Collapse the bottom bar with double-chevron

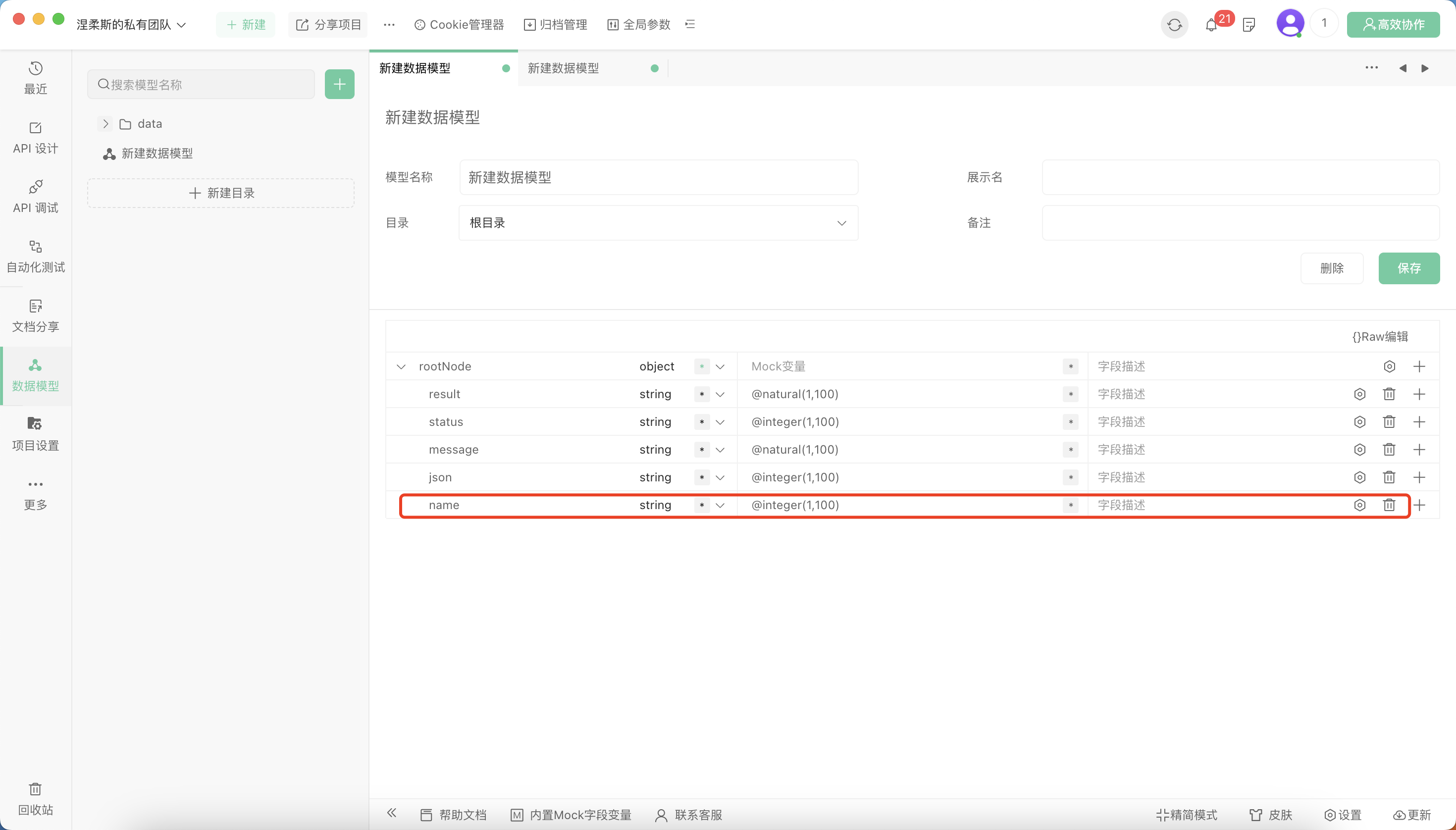pos(392,814)
